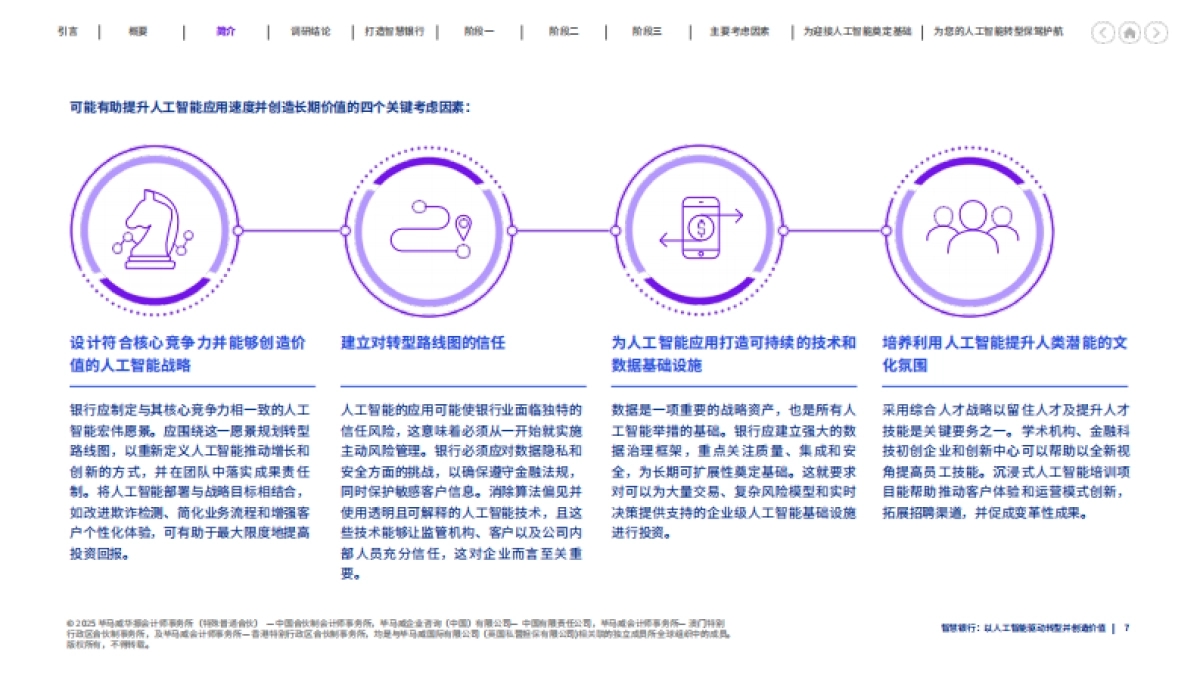Select 打造智慧银行 from the navigation

[x=394, y=31]
